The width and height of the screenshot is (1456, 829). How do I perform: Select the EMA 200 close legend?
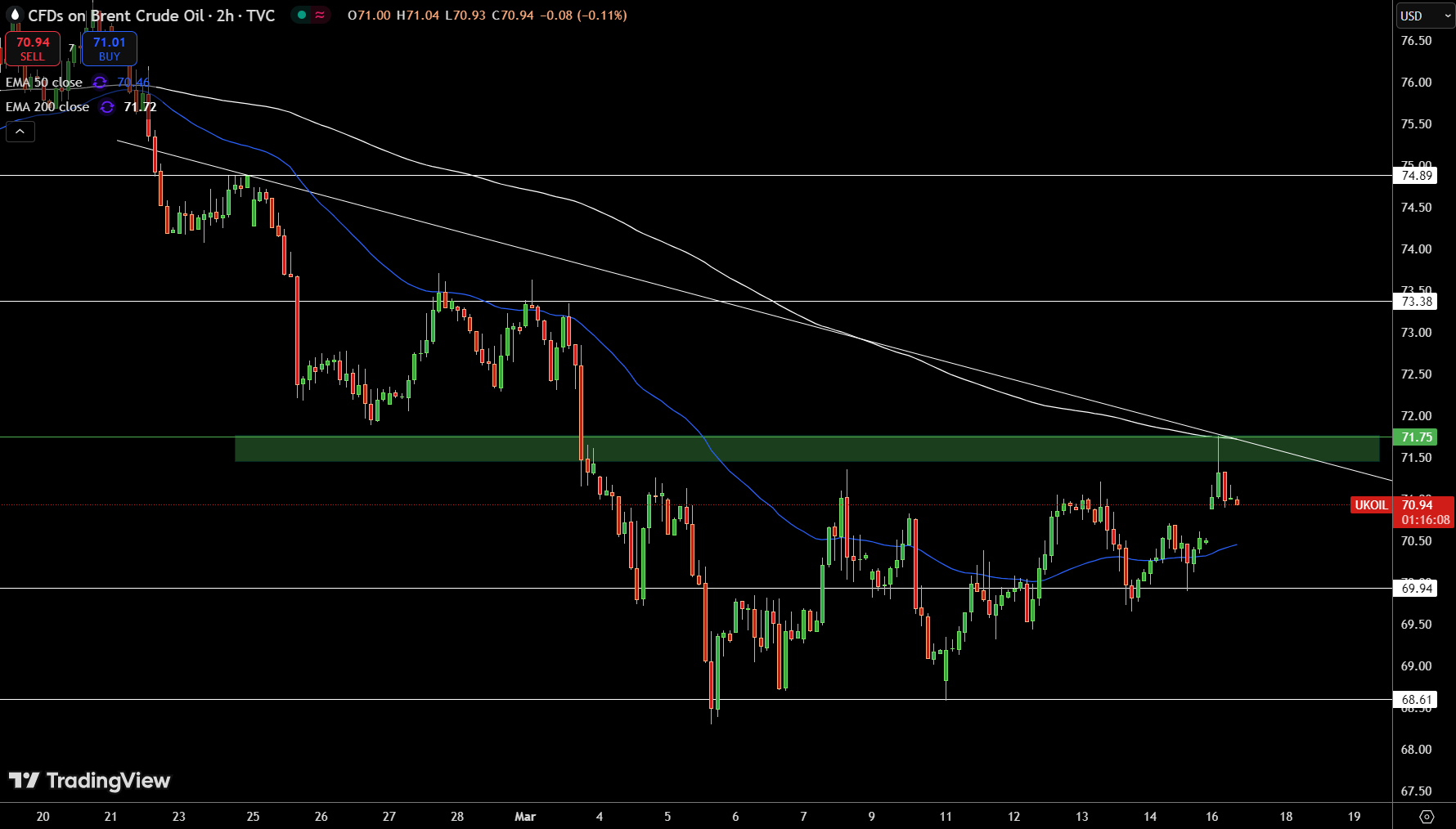47,107
